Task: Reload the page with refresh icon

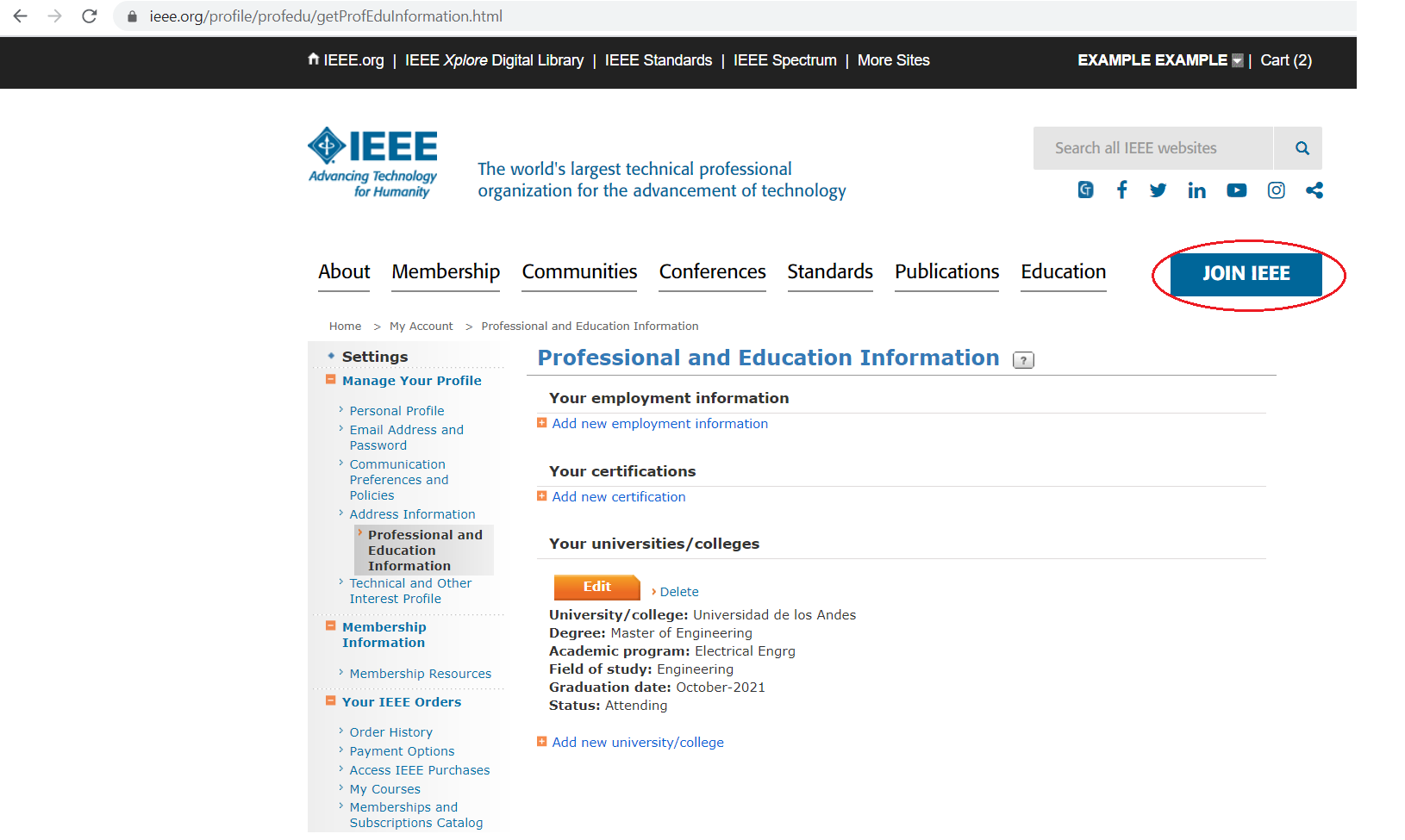Action: point(90,16)
